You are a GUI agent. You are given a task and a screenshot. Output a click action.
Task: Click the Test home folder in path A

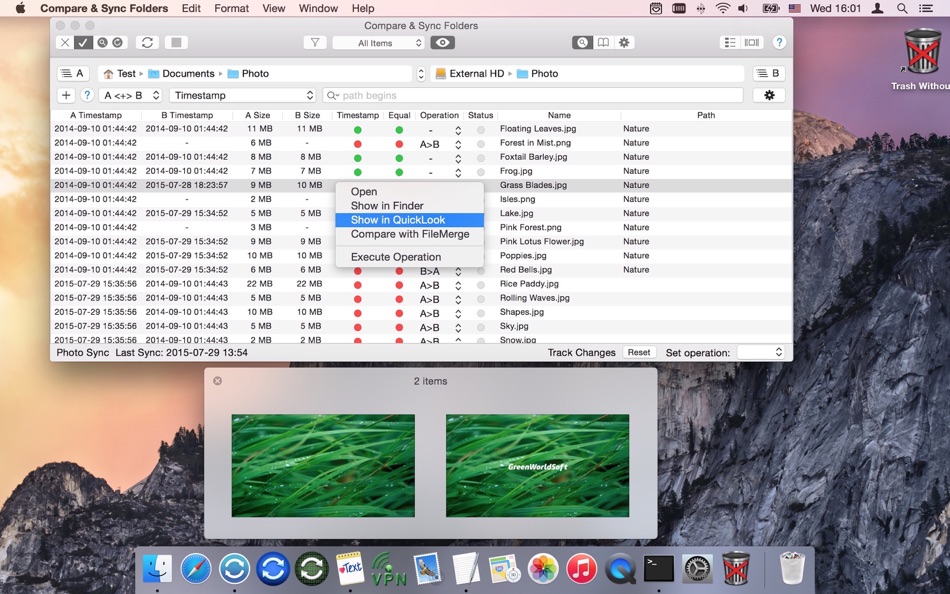[119, 73]
